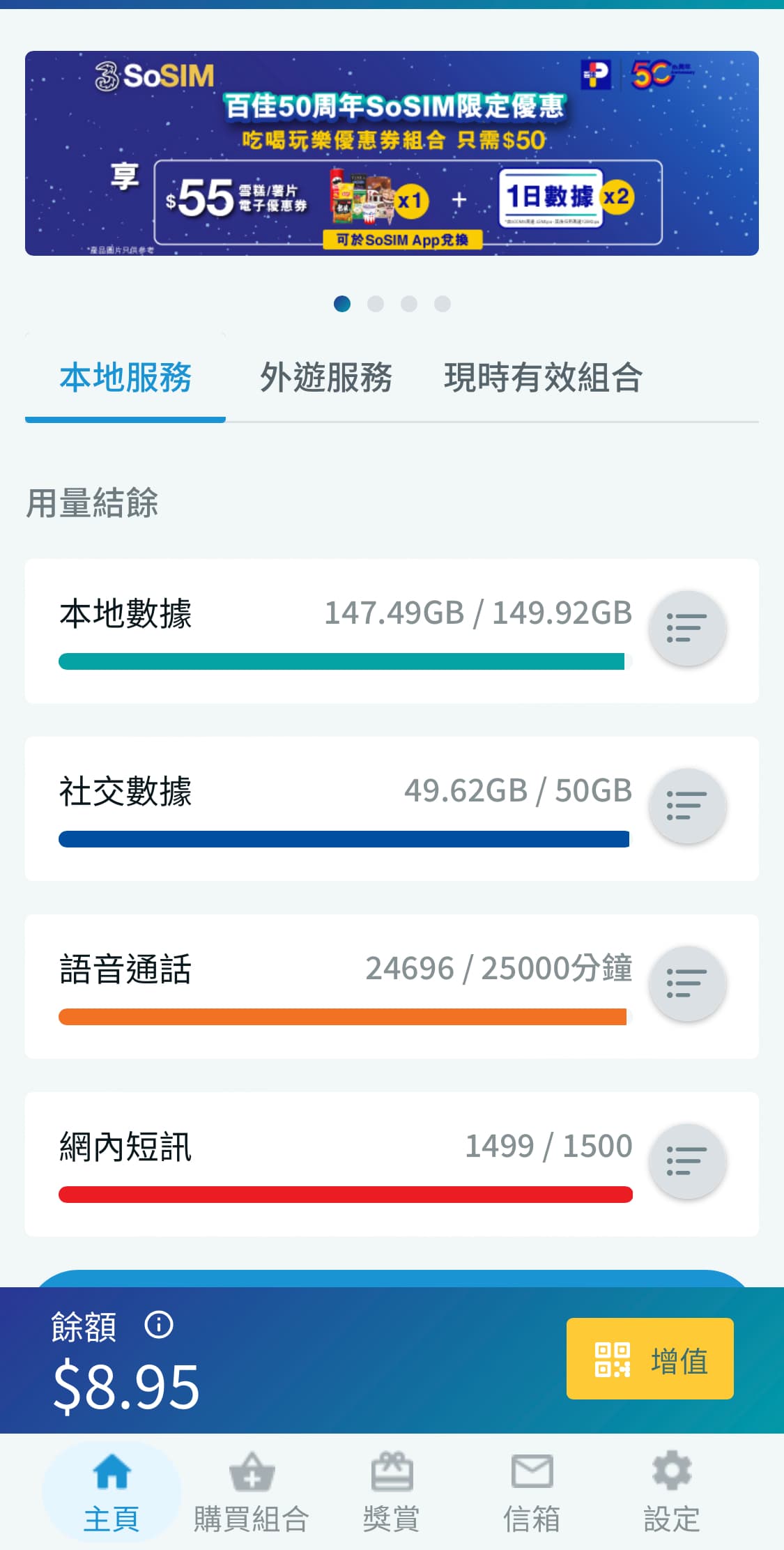Go to 主頁 home icon

pos(112,1471)
